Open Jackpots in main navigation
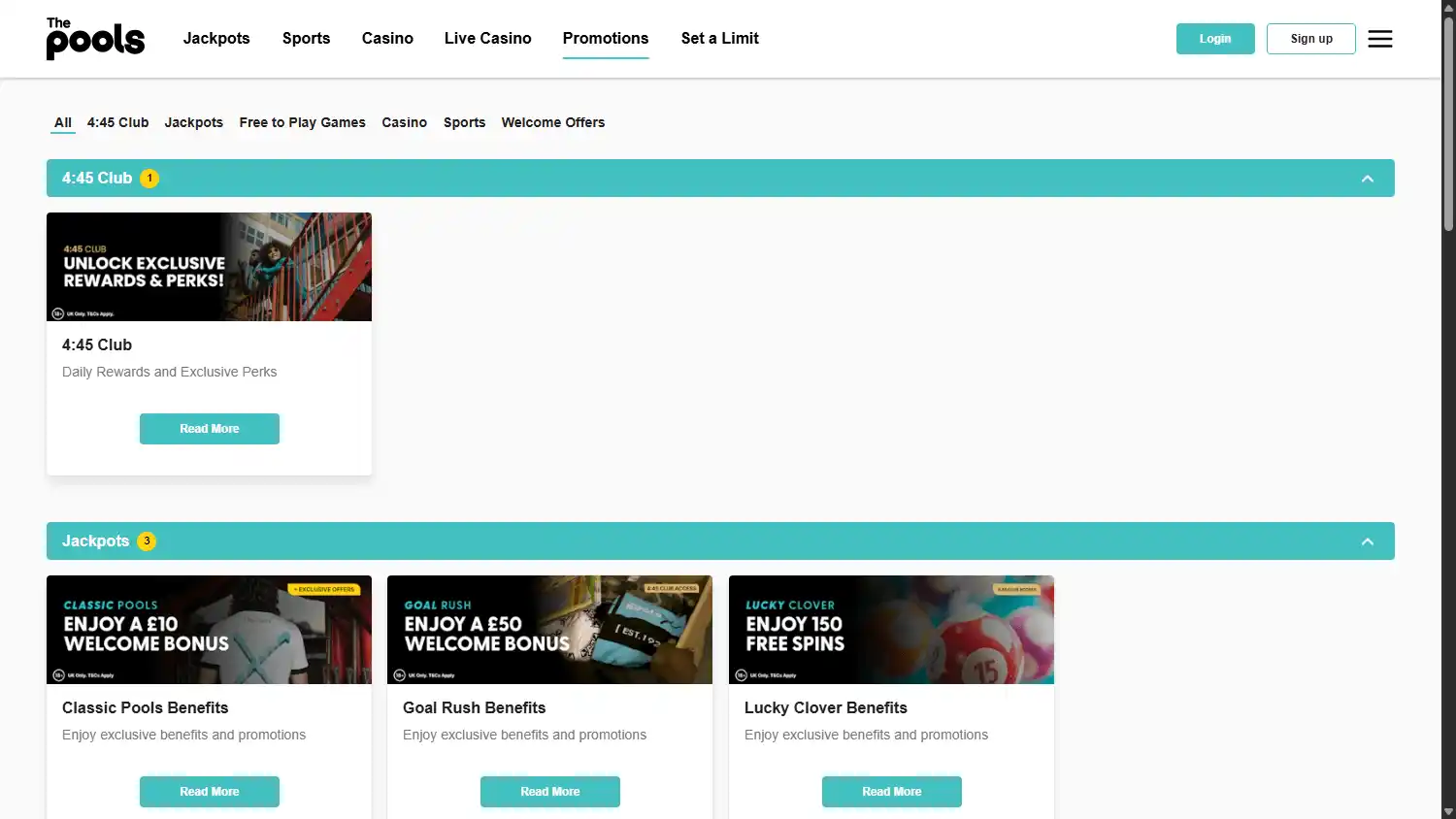1456x819 pixels. tap(216, 39)
